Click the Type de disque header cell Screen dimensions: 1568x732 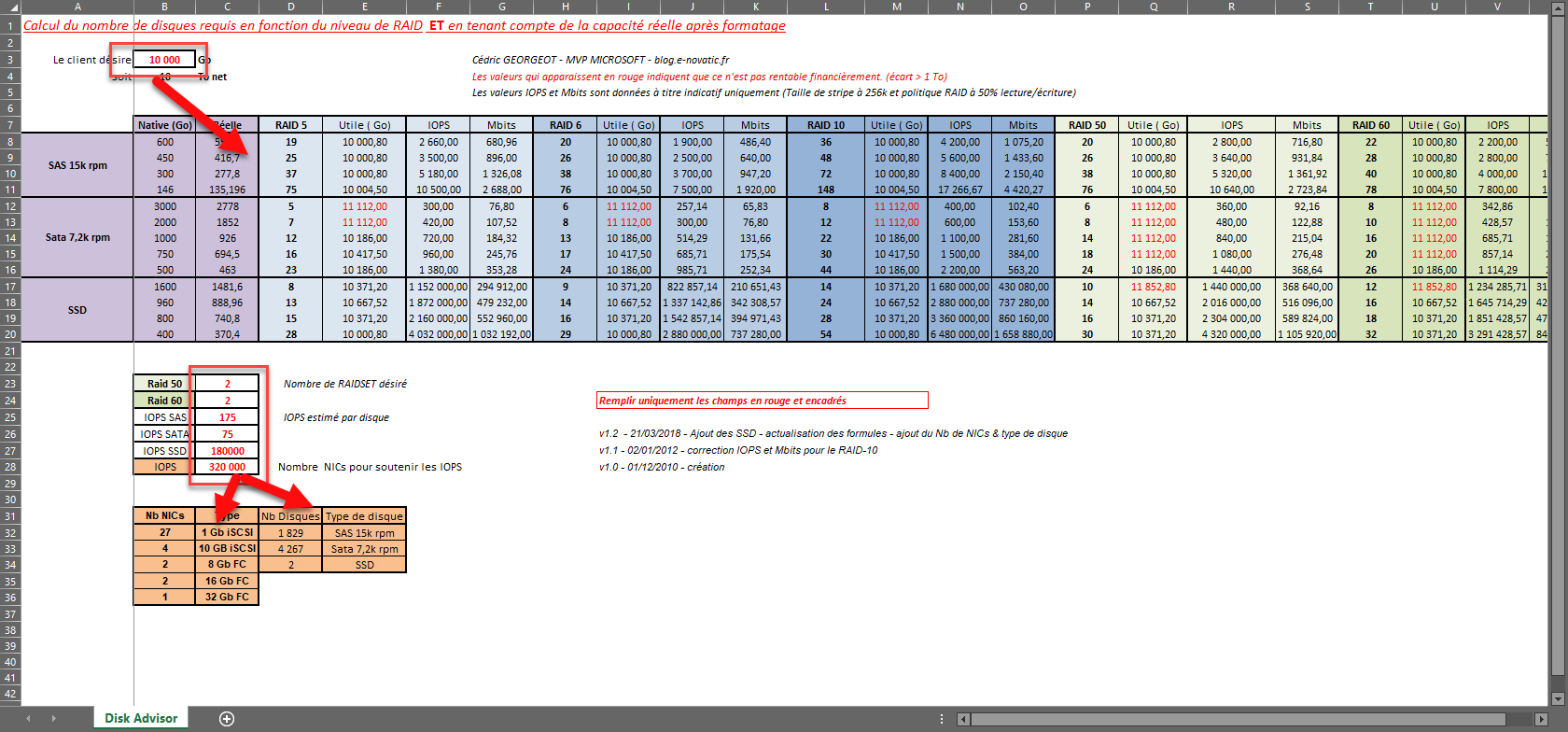point(364,516)
